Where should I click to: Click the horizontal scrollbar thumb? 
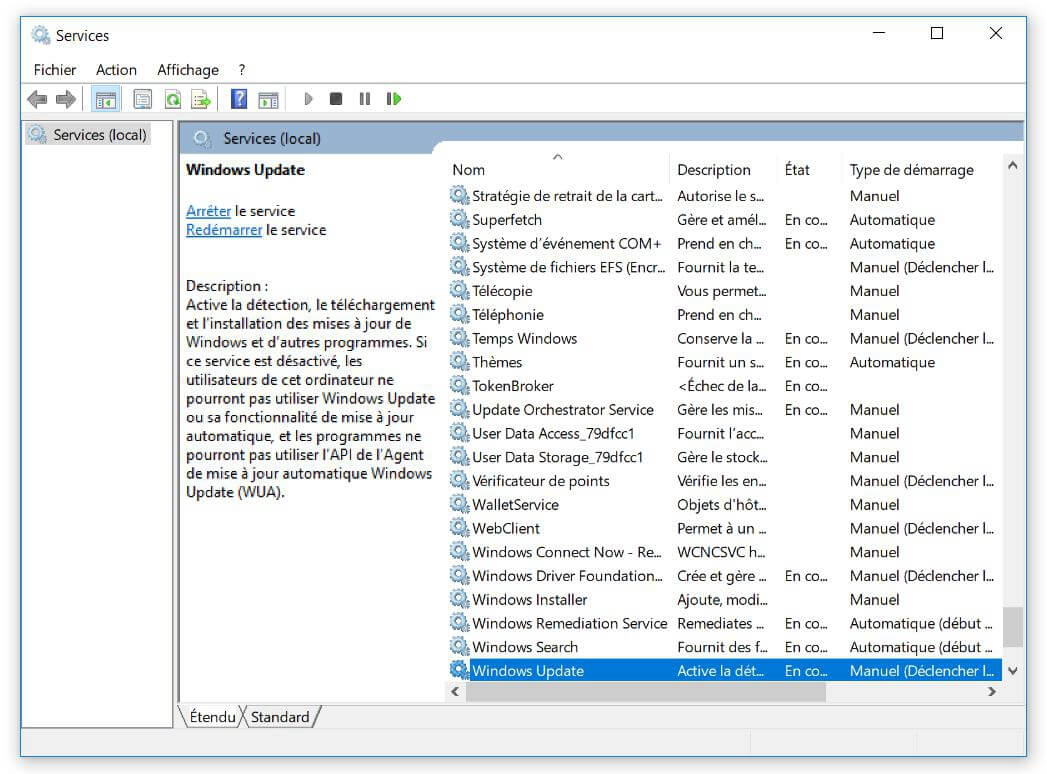[646, 692]
